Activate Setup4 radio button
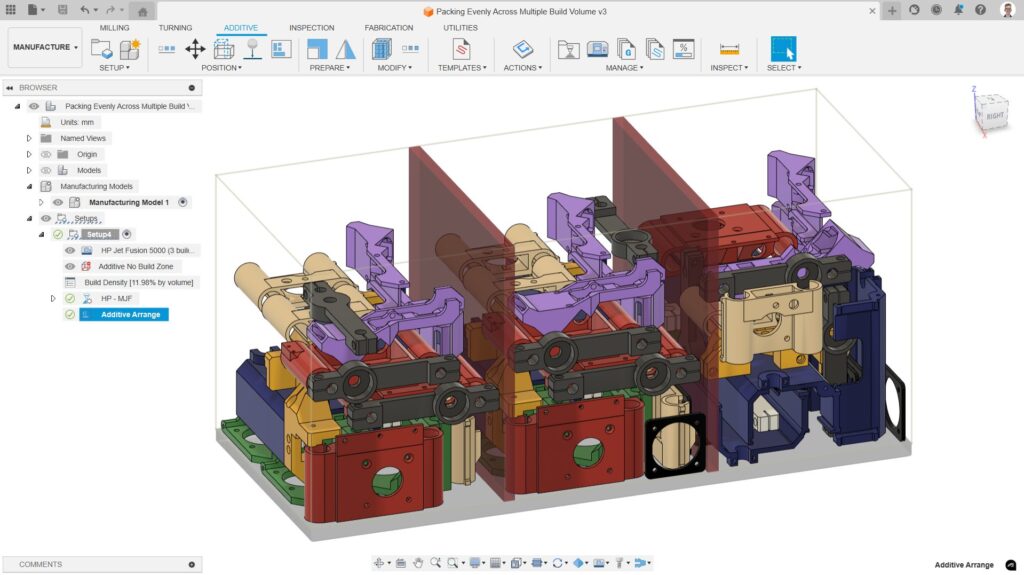This screenshot has width=1024, height=575. (127, 234)
